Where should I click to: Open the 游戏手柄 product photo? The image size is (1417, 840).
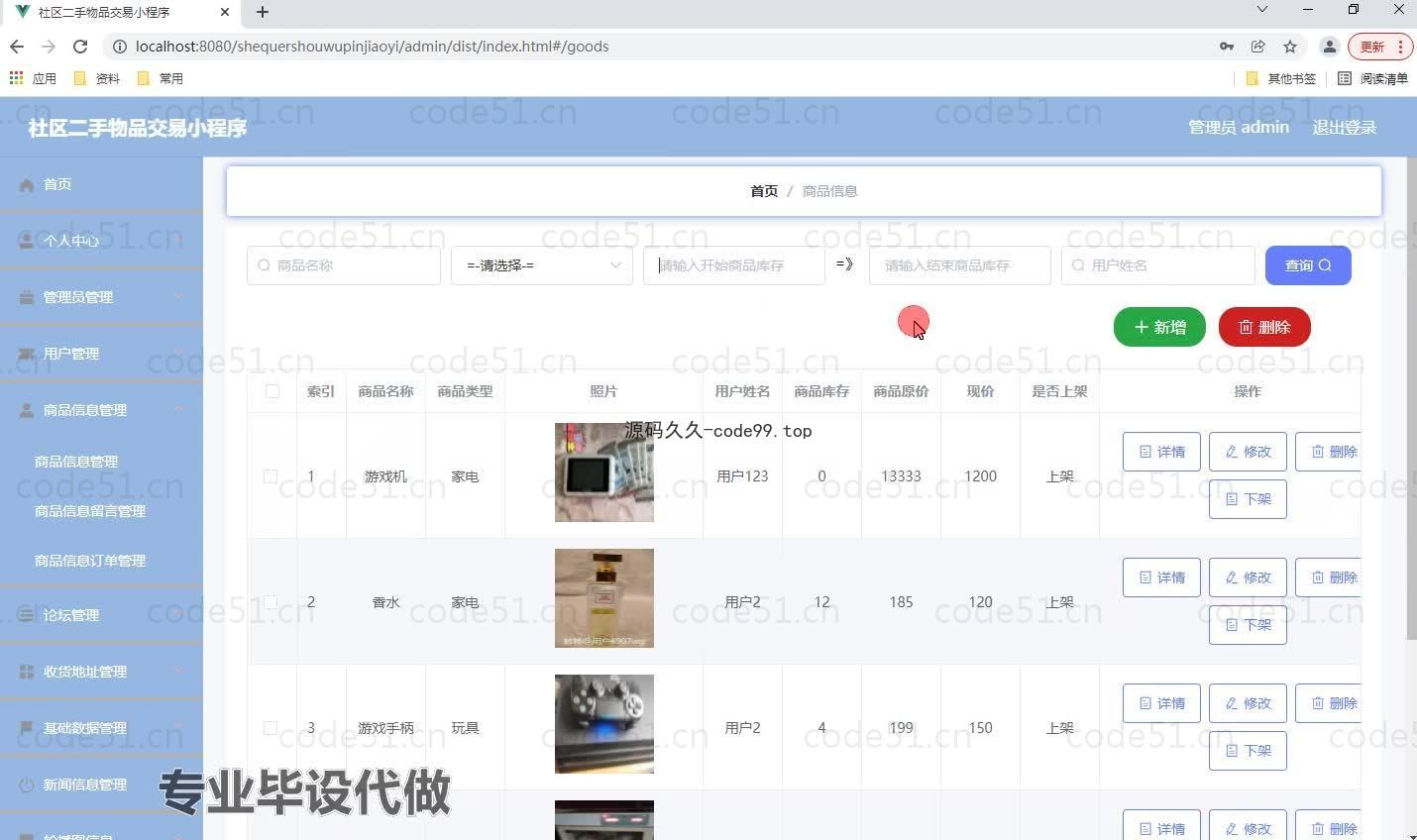point(604,724)
